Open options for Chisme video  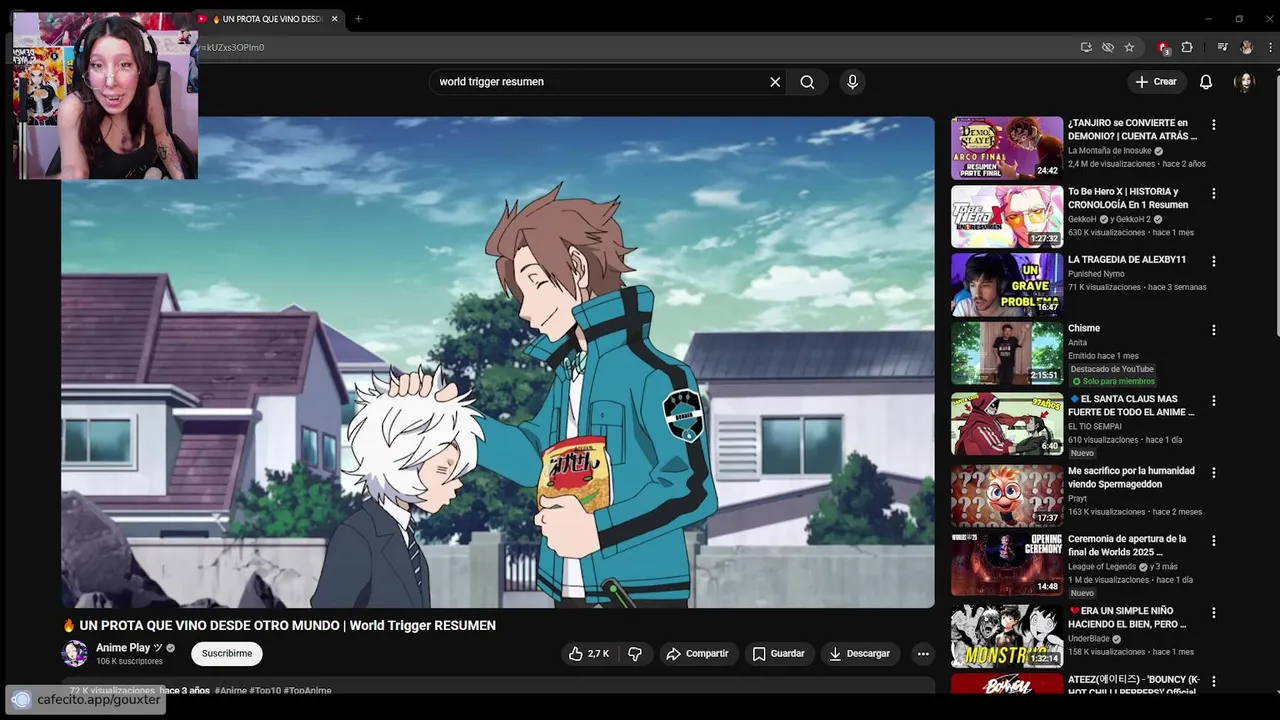pos(1214,330)
